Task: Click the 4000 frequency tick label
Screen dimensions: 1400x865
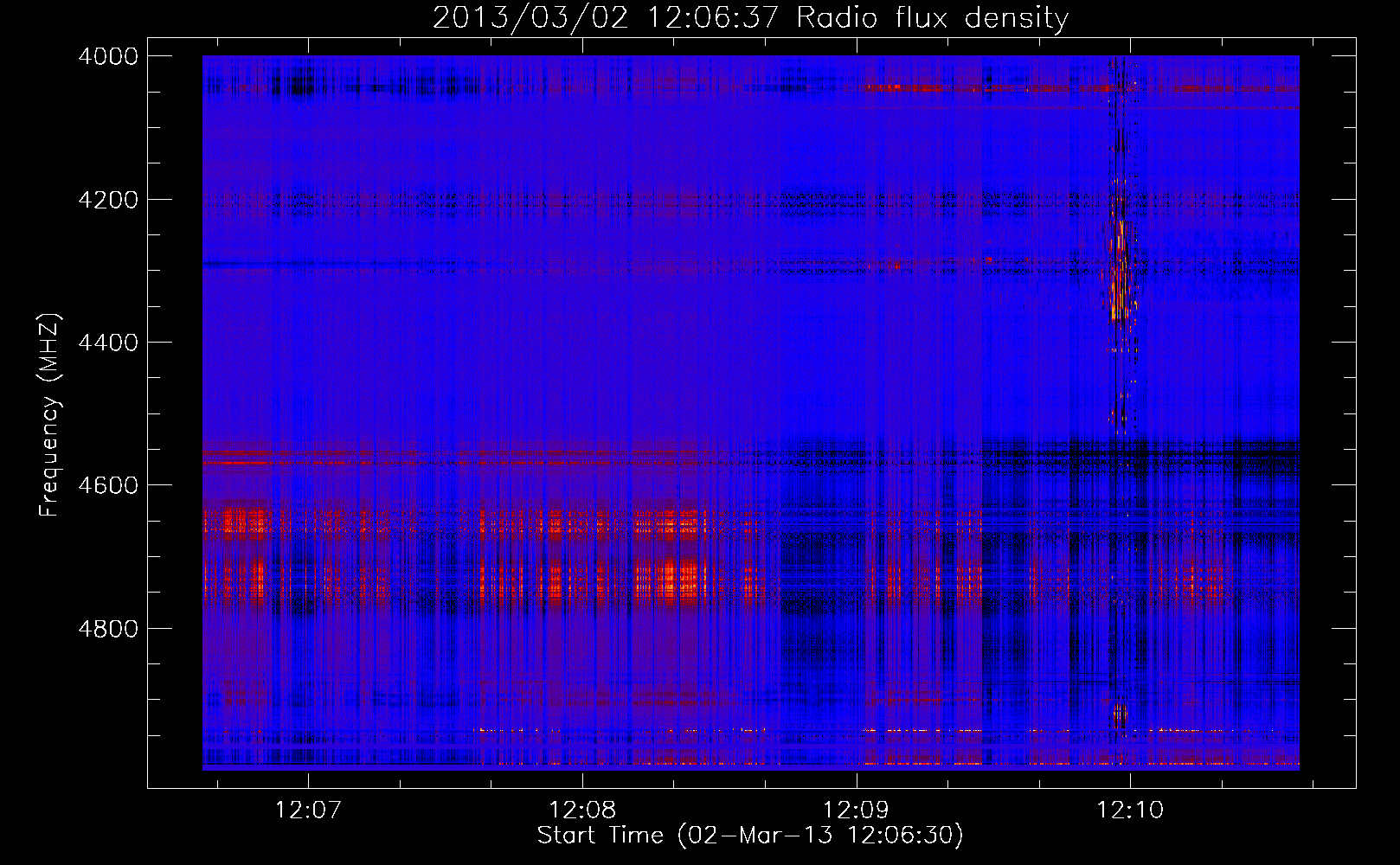Action: pos(108,56)
